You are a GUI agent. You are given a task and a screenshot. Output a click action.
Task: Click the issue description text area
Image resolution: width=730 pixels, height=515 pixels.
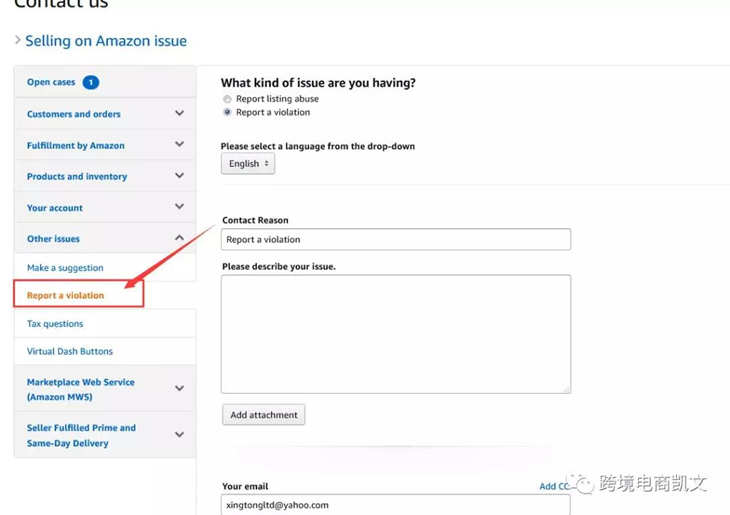click(396, 334)
